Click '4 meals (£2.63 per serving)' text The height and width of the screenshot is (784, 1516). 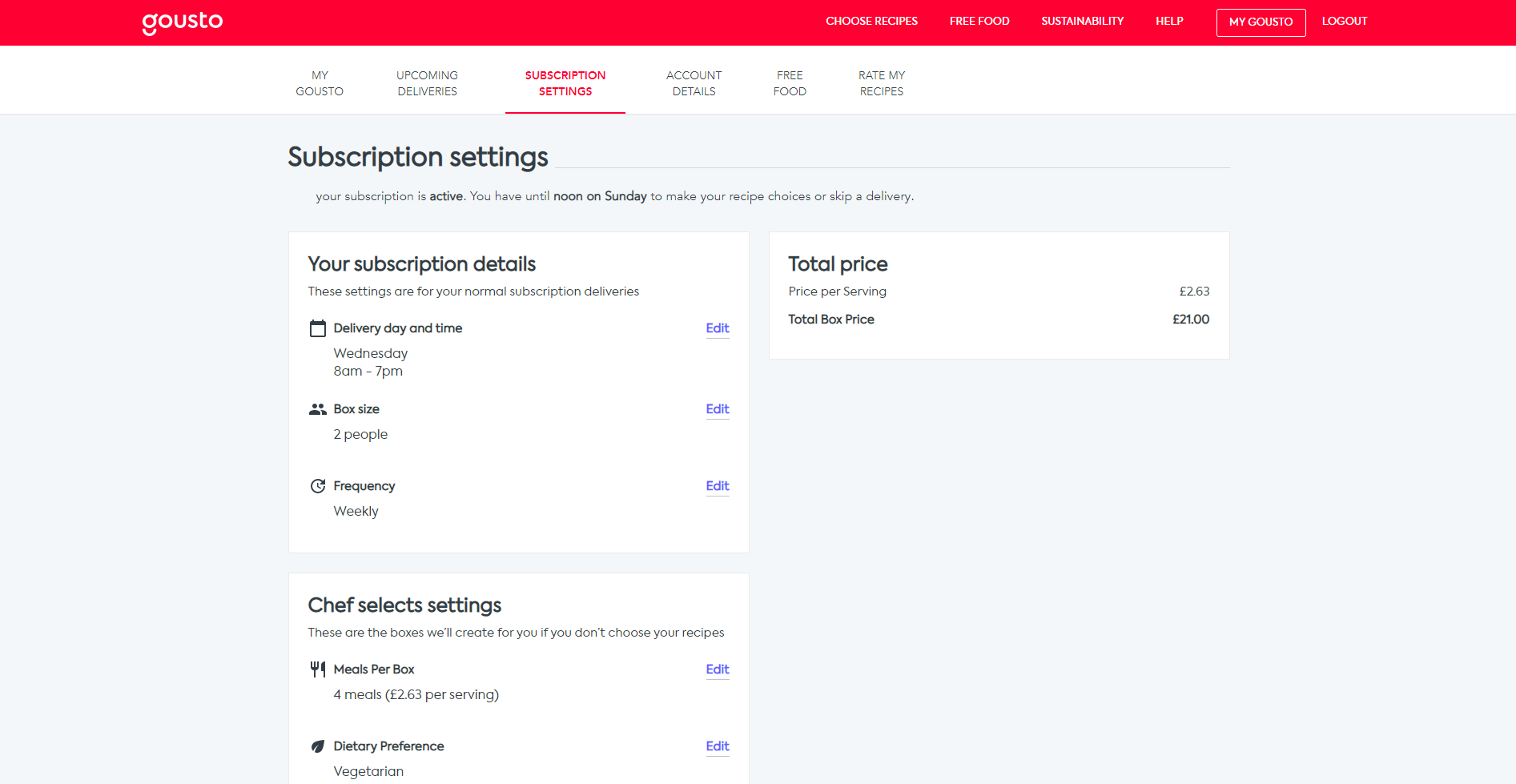point(416,694)
